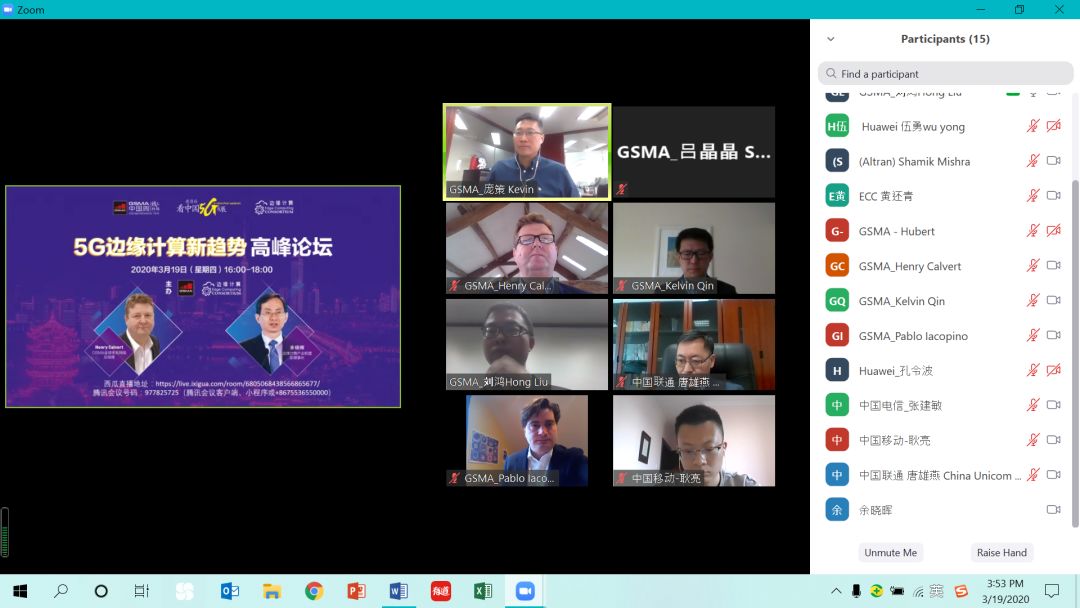
Task: Click the muted mic icon for China Unicom participant
Action: (x=1032, y=474)
